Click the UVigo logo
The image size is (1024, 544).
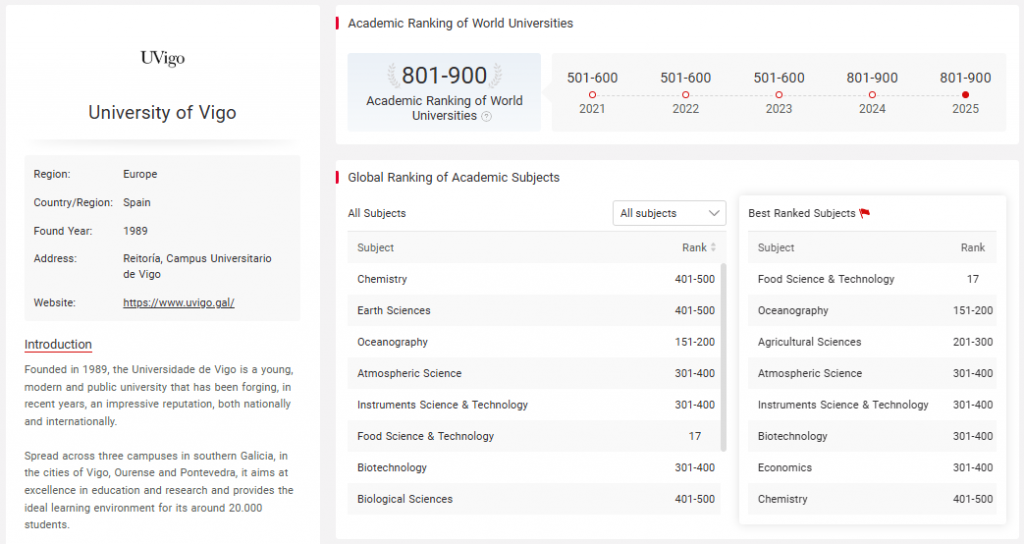point(162,58)
